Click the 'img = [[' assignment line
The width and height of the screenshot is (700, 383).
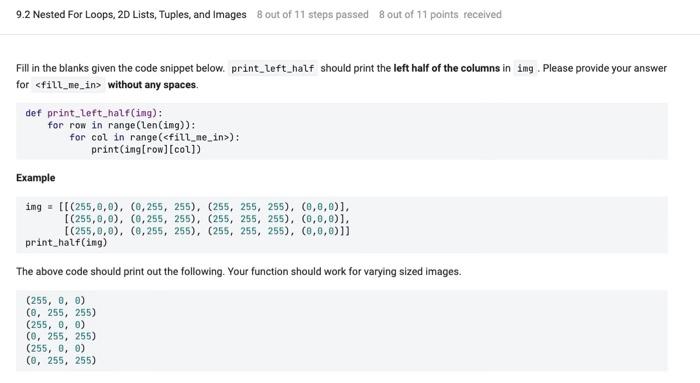point(188,207)
